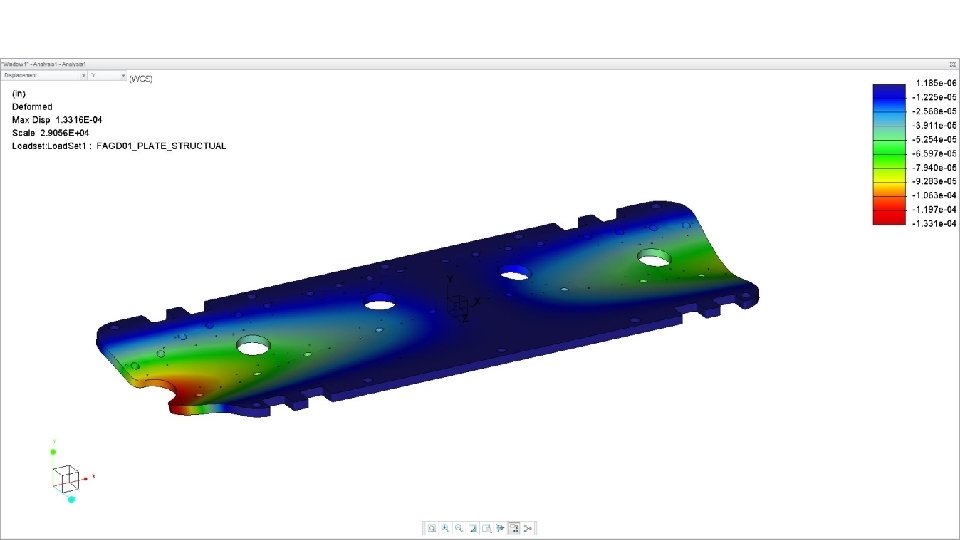The image size is (960, 540).
Task: Click legend value 1.185e-06
Action: tap(936, 83)
